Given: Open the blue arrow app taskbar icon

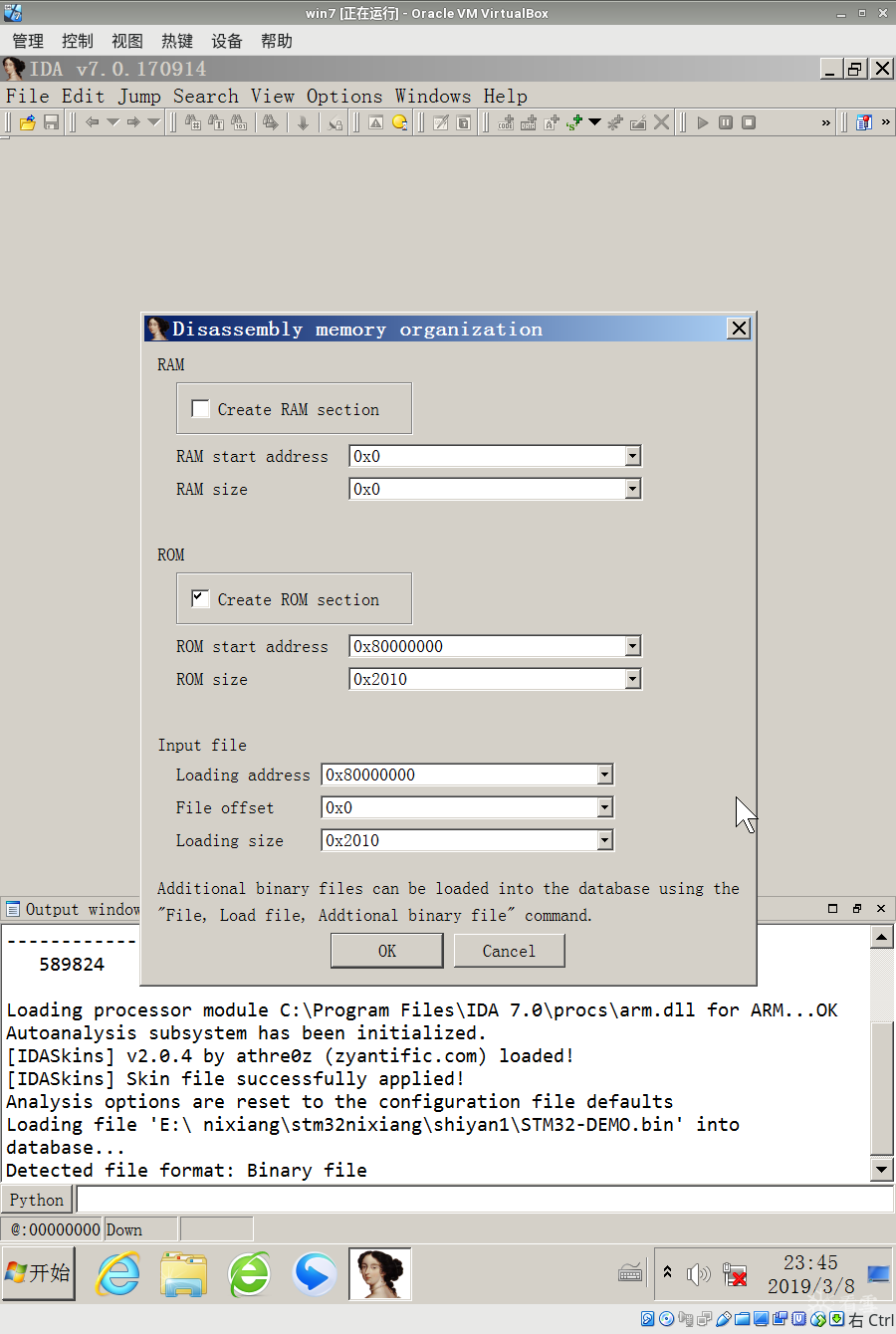Looking at the screenshot, I should coord(315,1273).
